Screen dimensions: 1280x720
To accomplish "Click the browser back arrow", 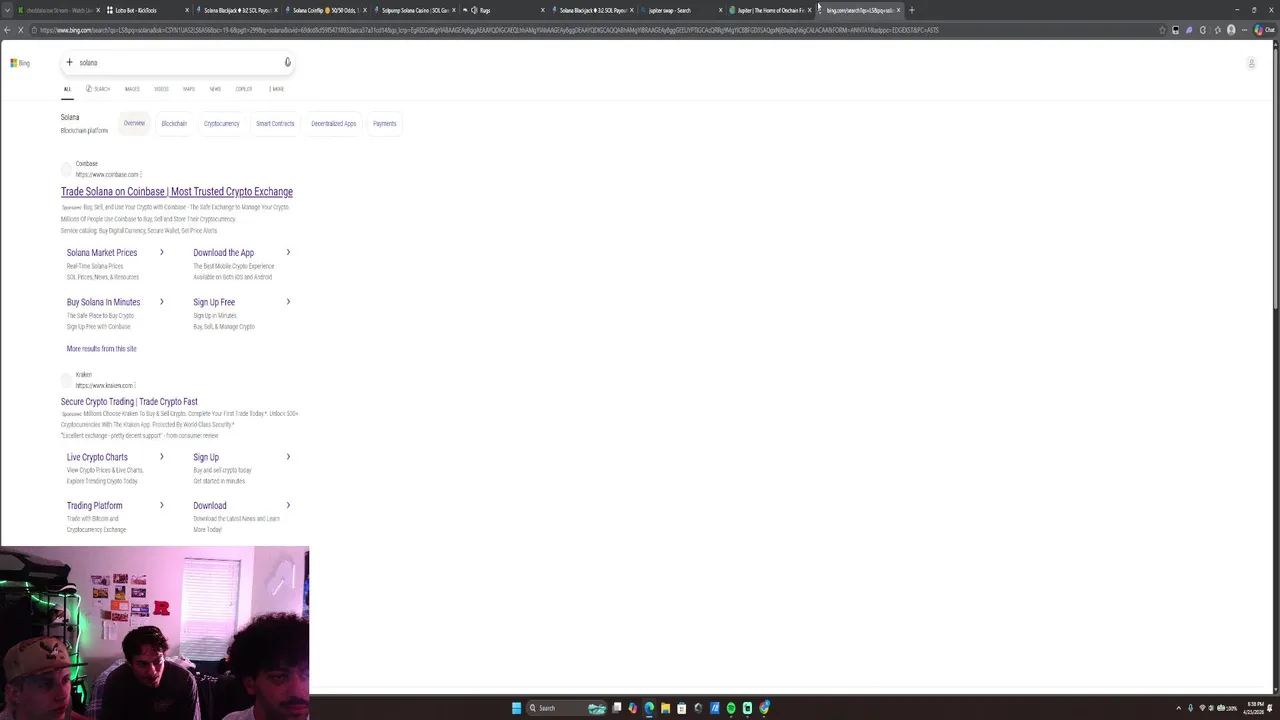I will [8, 30].
